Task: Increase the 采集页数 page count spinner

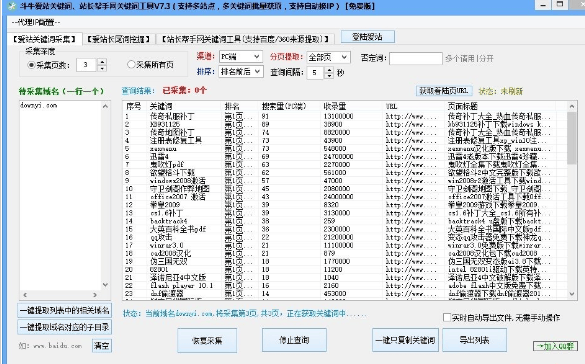Action: [x=102, y=62]
